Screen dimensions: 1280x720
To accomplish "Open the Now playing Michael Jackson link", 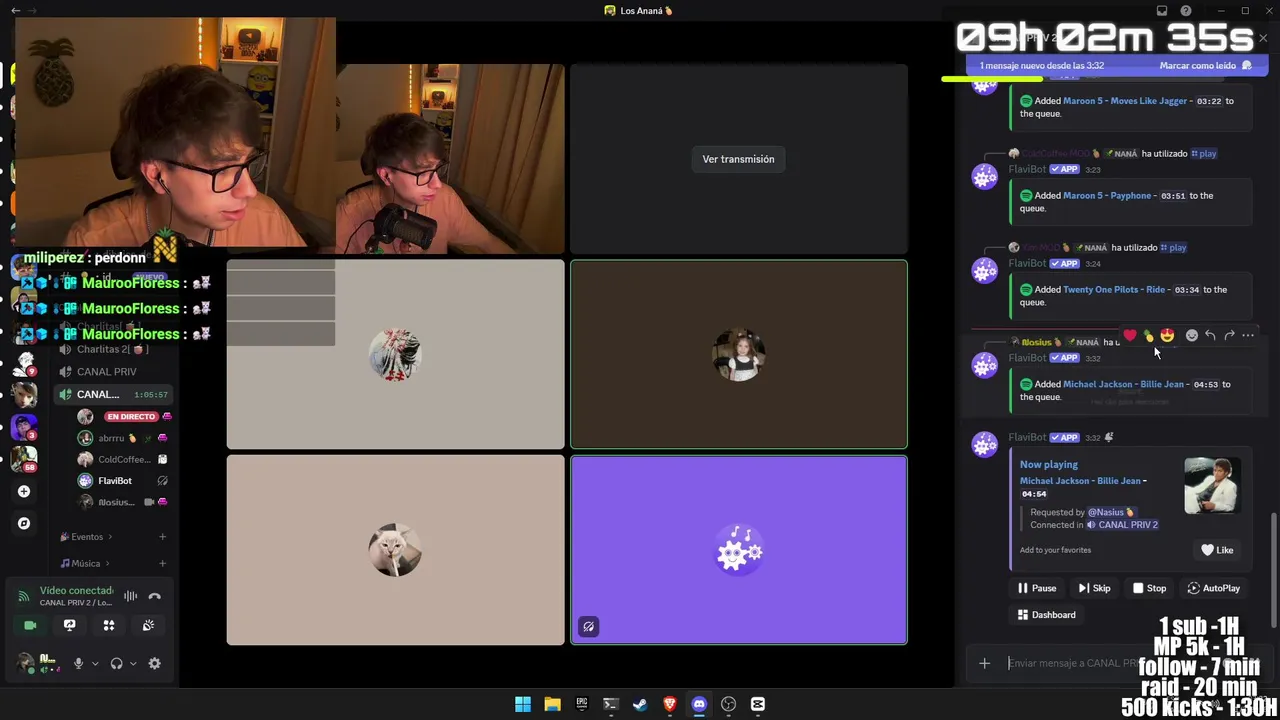I will (1080, 481).
